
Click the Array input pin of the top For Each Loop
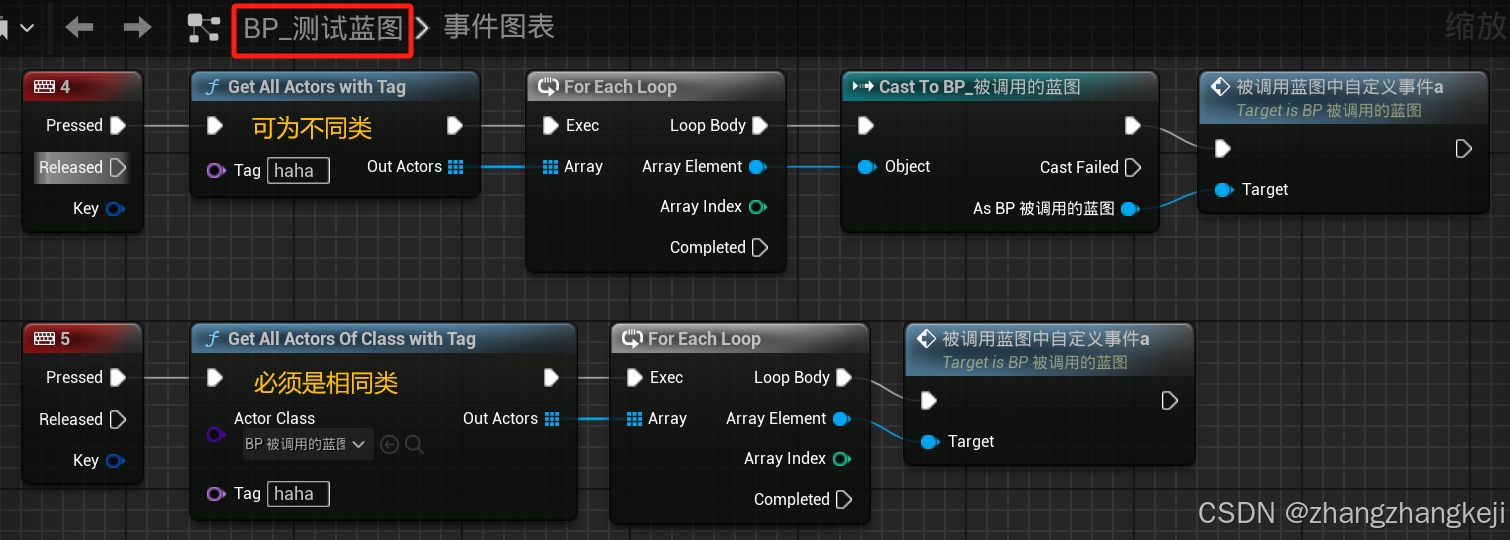pos(550,167)
